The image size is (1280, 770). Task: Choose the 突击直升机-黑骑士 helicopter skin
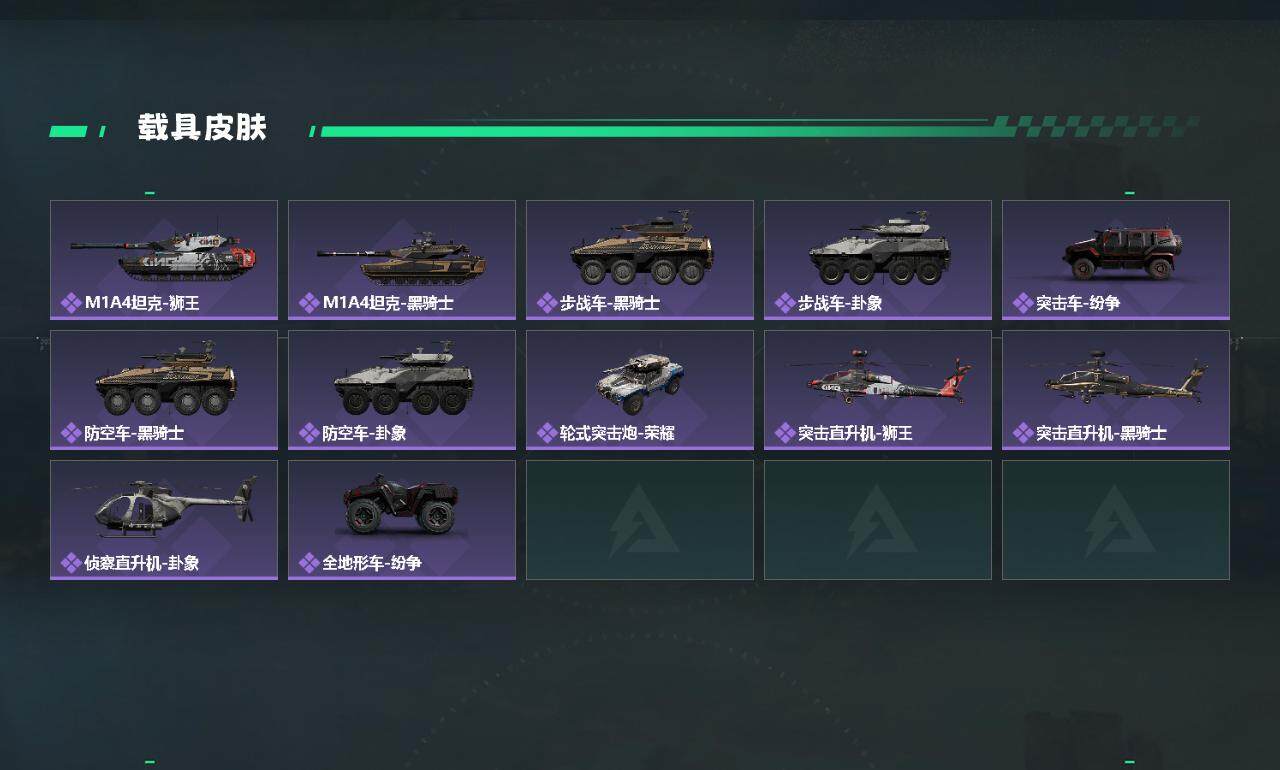[1116, 390]
